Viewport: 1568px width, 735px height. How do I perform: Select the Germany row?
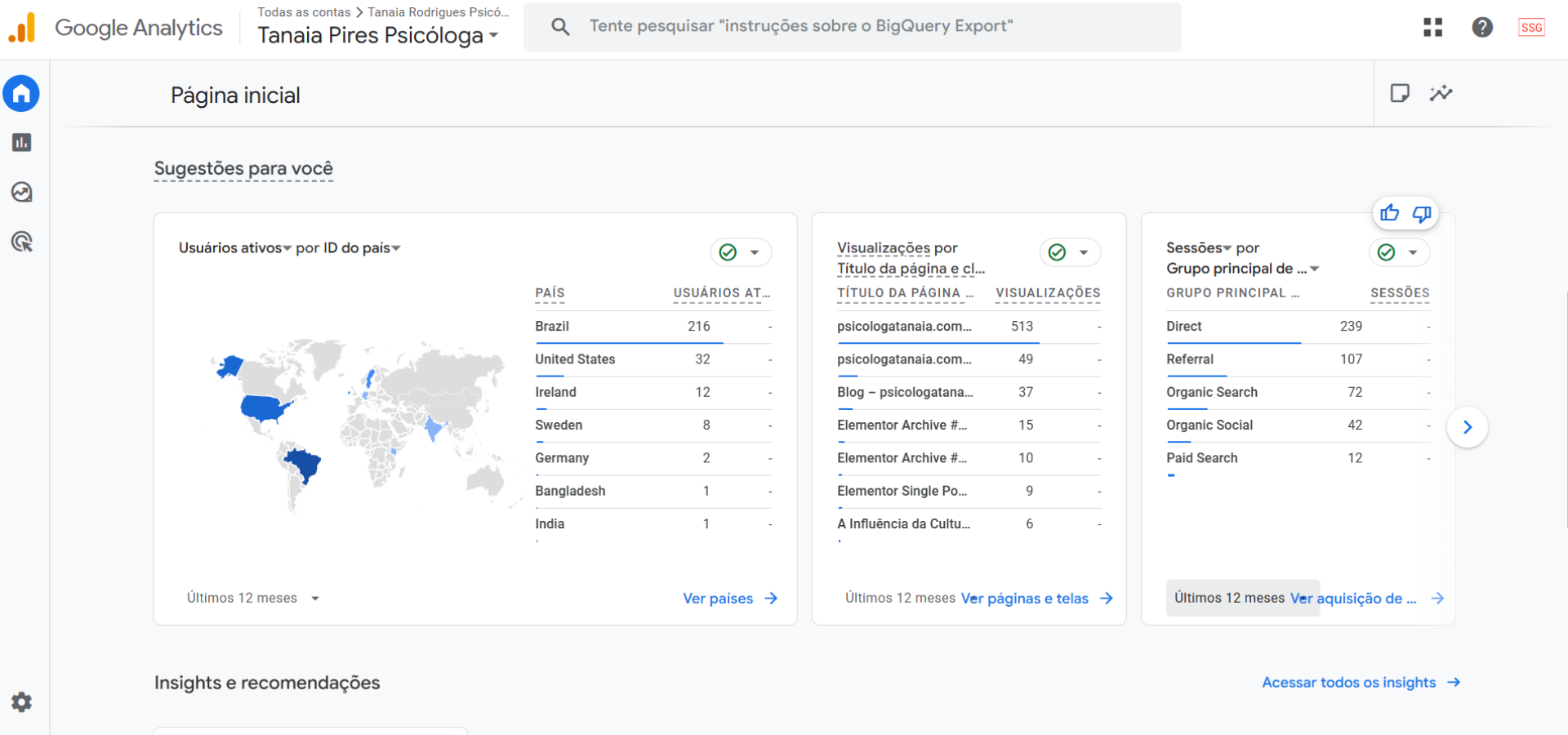tap(653, 458)
